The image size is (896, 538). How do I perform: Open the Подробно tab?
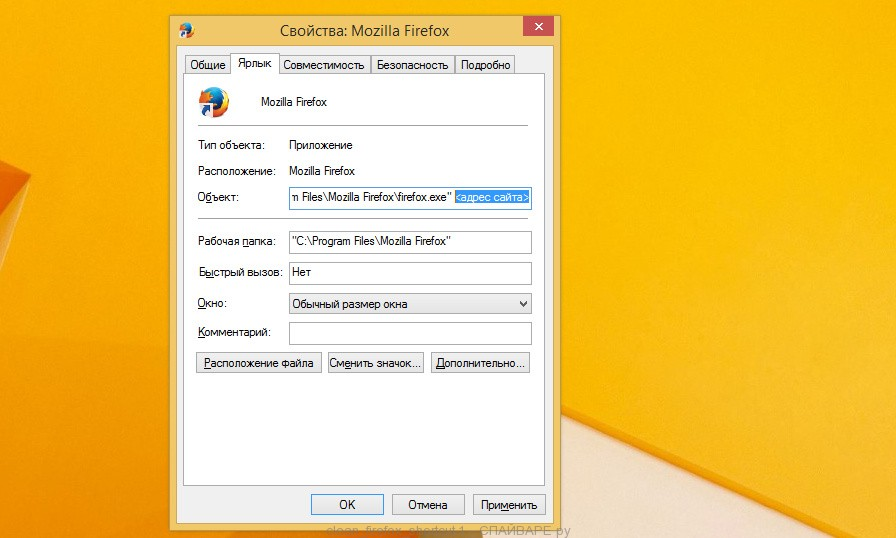[486, 65]
